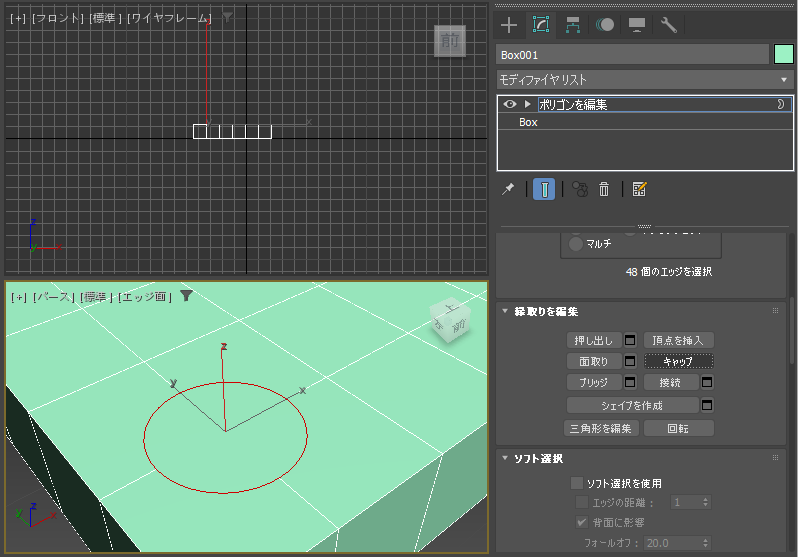This screenshot has height=557, width=798.
Task: Open the Utilities panel wrench tab
Action: [x=668, y=25]
